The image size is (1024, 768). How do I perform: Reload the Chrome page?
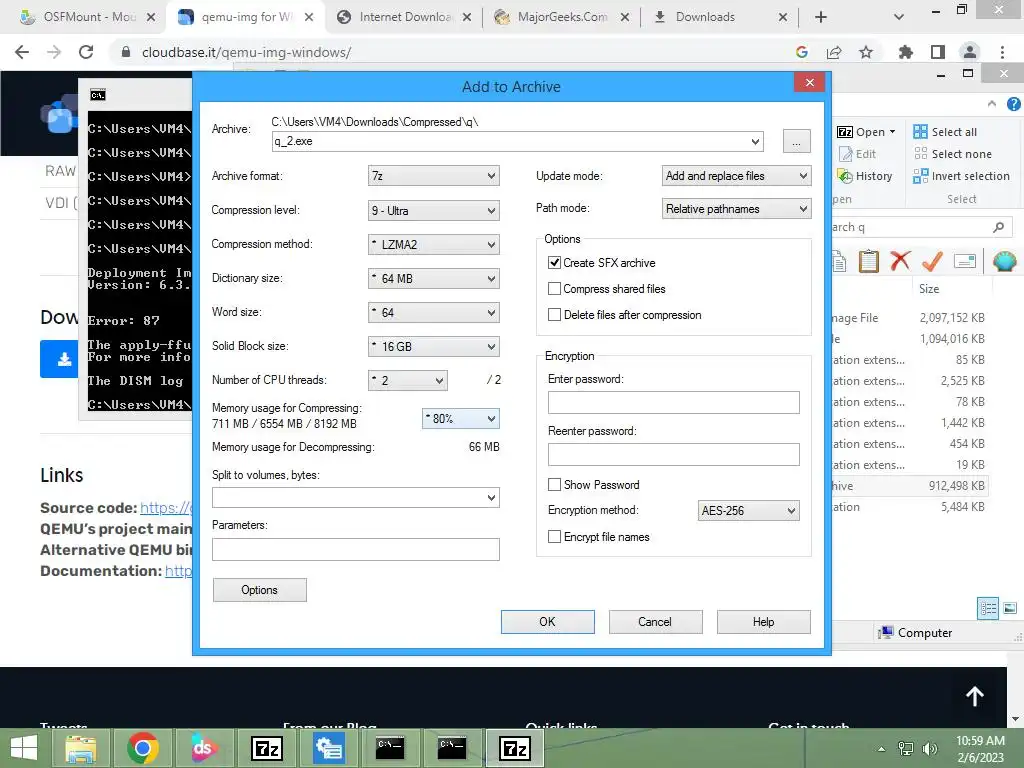(x=86, y=52)
